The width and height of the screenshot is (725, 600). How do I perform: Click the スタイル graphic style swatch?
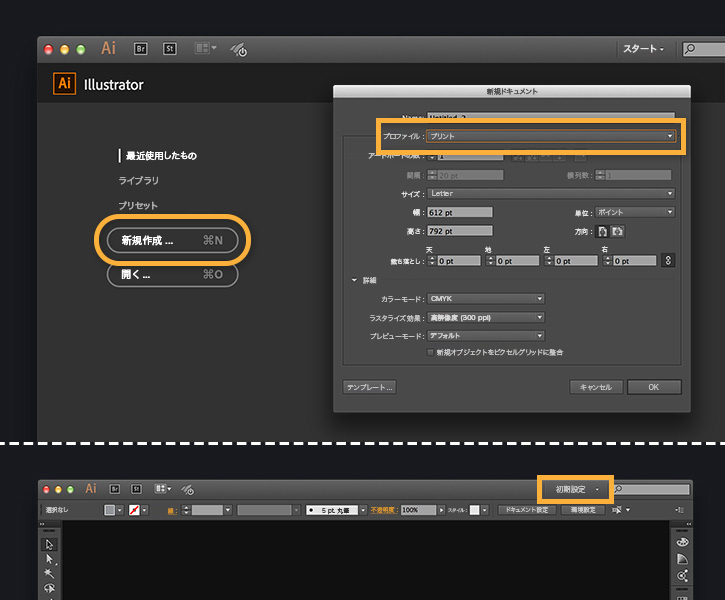coord(474,510)
